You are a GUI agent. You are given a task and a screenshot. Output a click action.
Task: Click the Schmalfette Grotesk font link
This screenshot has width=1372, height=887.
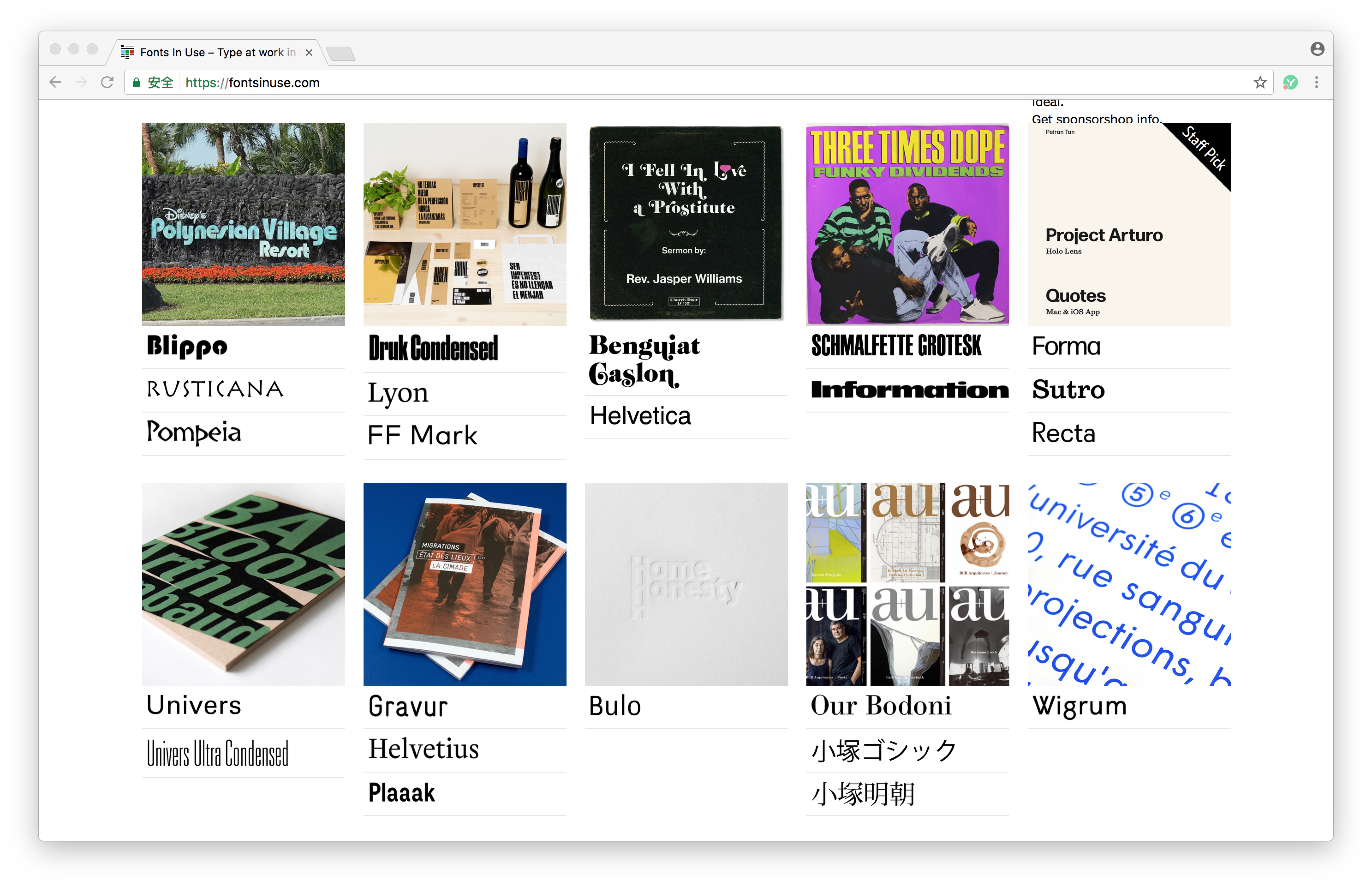(896, 346)
